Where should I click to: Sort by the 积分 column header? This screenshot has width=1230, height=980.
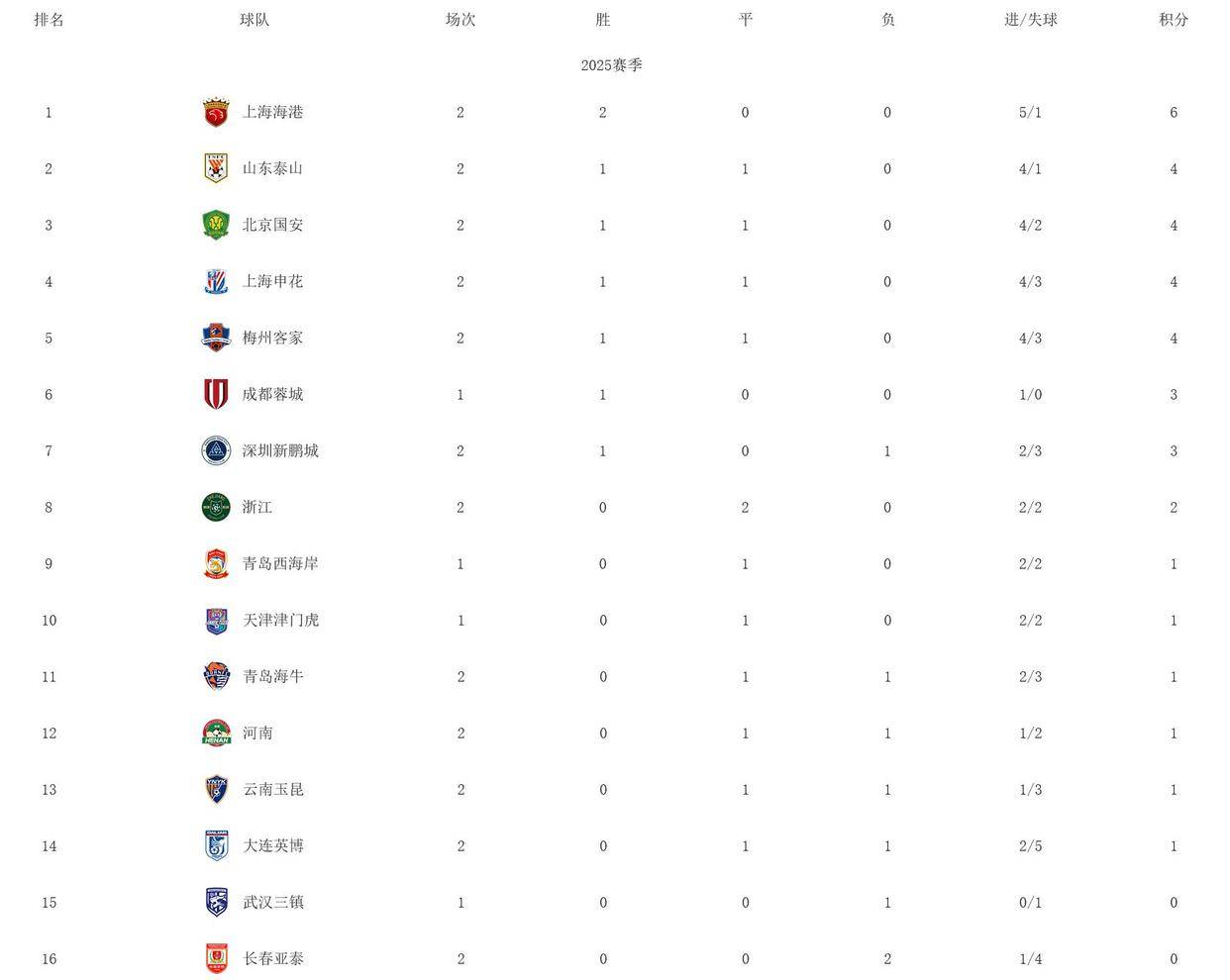1174,19
